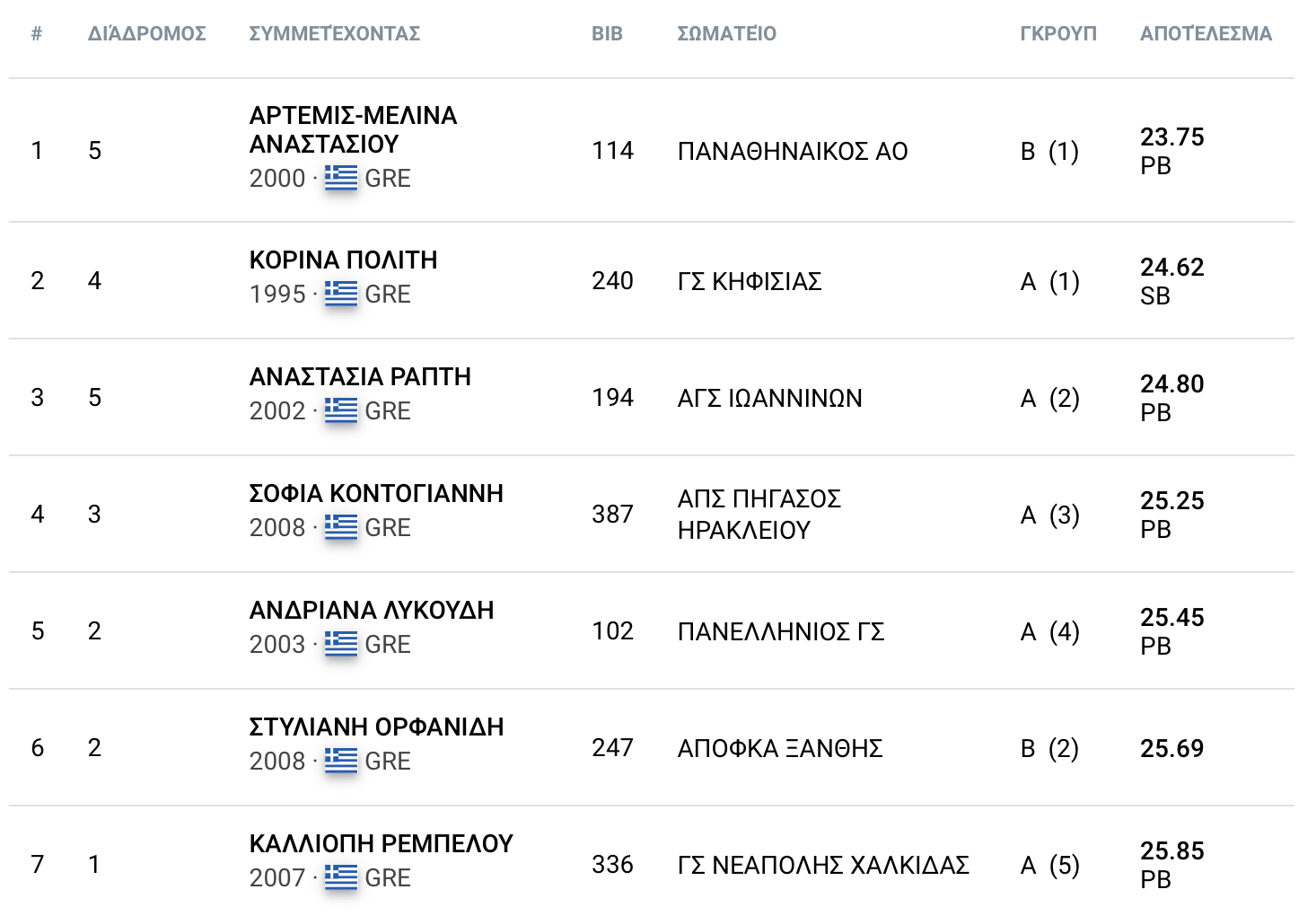Click club name ΑΓΣ ΙΩΑΝΝΙΝΩΝ
1316x916 pixels.
(x=770, y=398)
